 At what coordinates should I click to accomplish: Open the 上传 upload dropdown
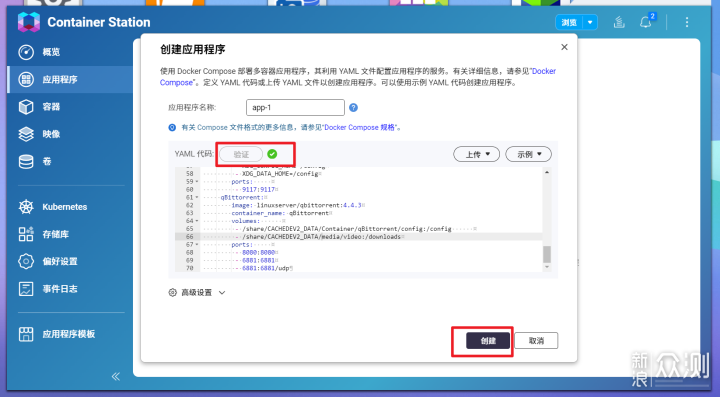(x=477, y=154)
